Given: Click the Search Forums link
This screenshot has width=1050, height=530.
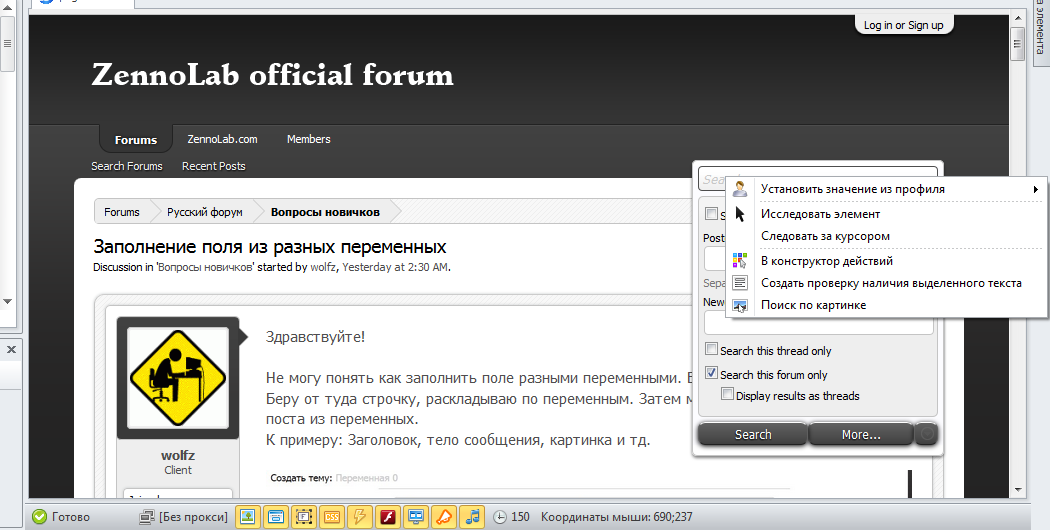Looking at the screenshot, I should (x=127, y=166).
